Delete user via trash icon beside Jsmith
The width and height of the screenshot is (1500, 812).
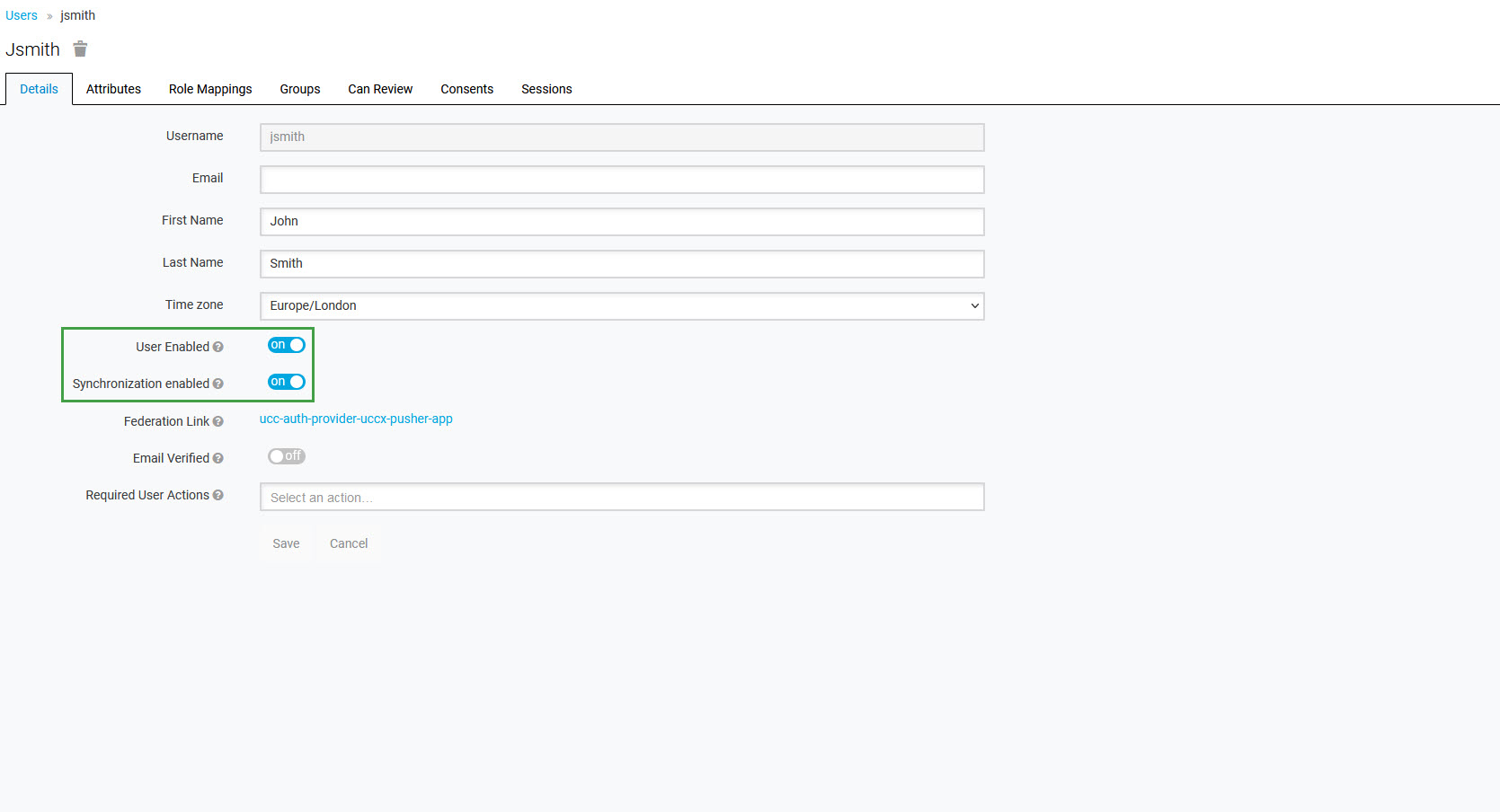[x=80, y=49]
